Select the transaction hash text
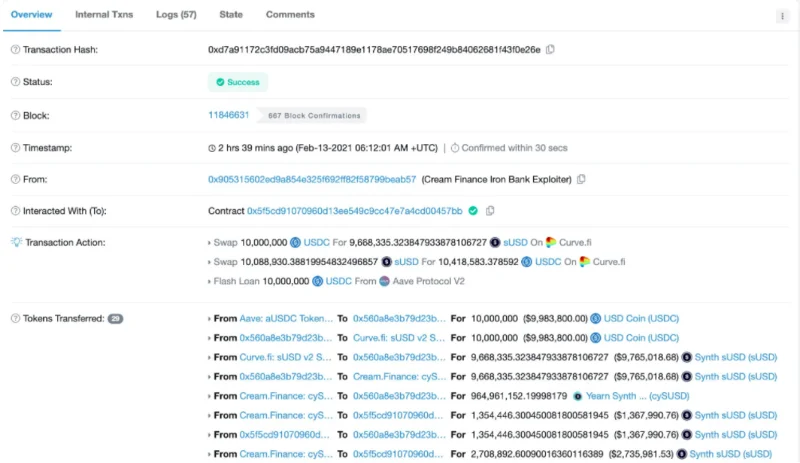This screenshot has height=463, width=800. pos(374,50)
